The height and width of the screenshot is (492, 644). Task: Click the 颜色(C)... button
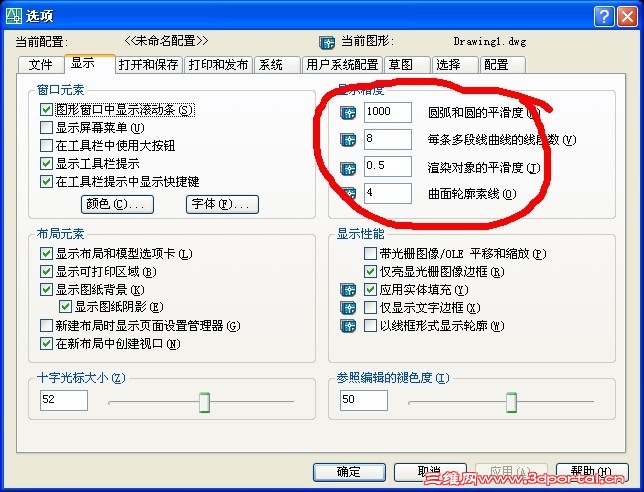click(117, 204)
